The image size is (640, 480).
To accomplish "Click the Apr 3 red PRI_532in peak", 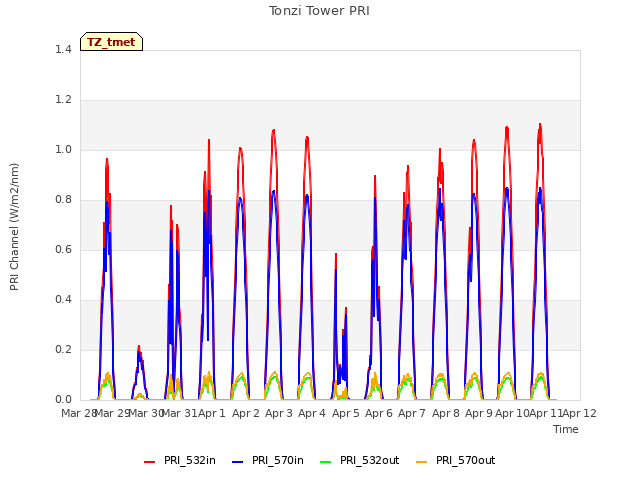I will tap(273, 131).
